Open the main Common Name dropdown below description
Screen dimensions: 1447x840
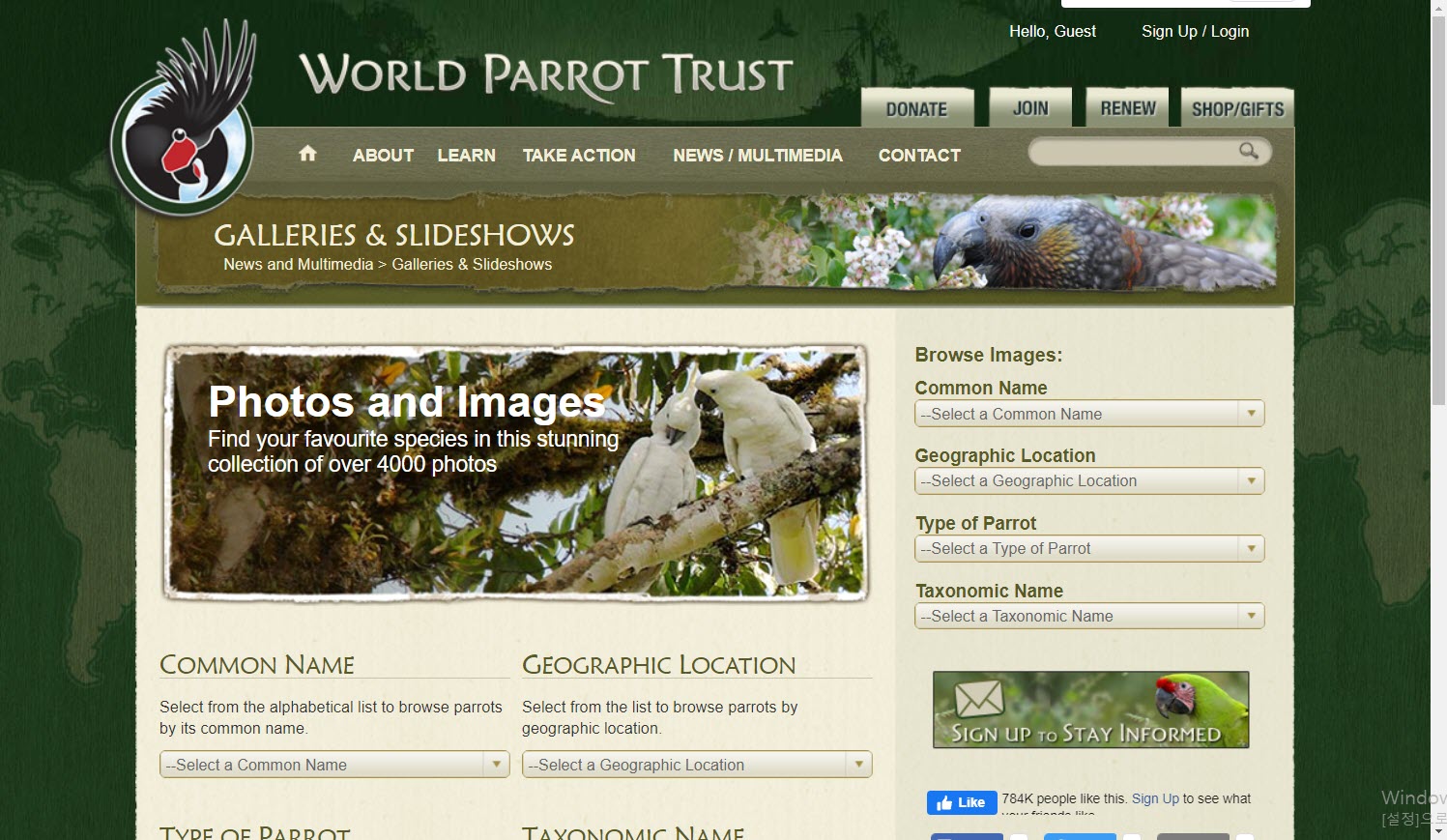[x=334, y=765]
